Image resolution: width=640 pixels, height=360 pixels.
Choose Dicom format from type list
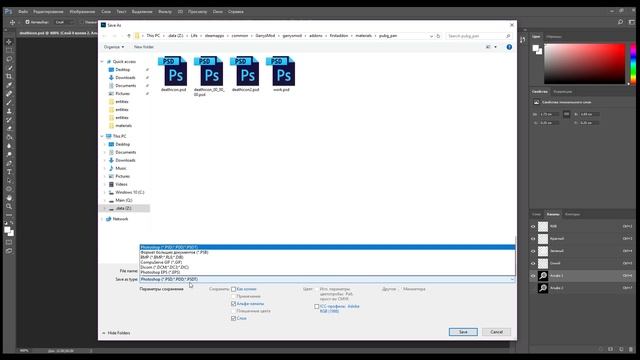[x=327, y=267]
